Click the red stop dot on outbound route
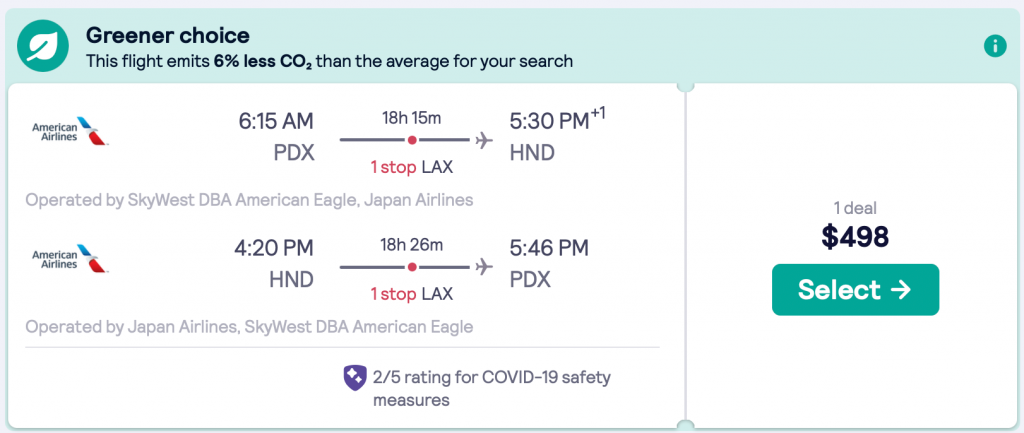 coord(412,140)
